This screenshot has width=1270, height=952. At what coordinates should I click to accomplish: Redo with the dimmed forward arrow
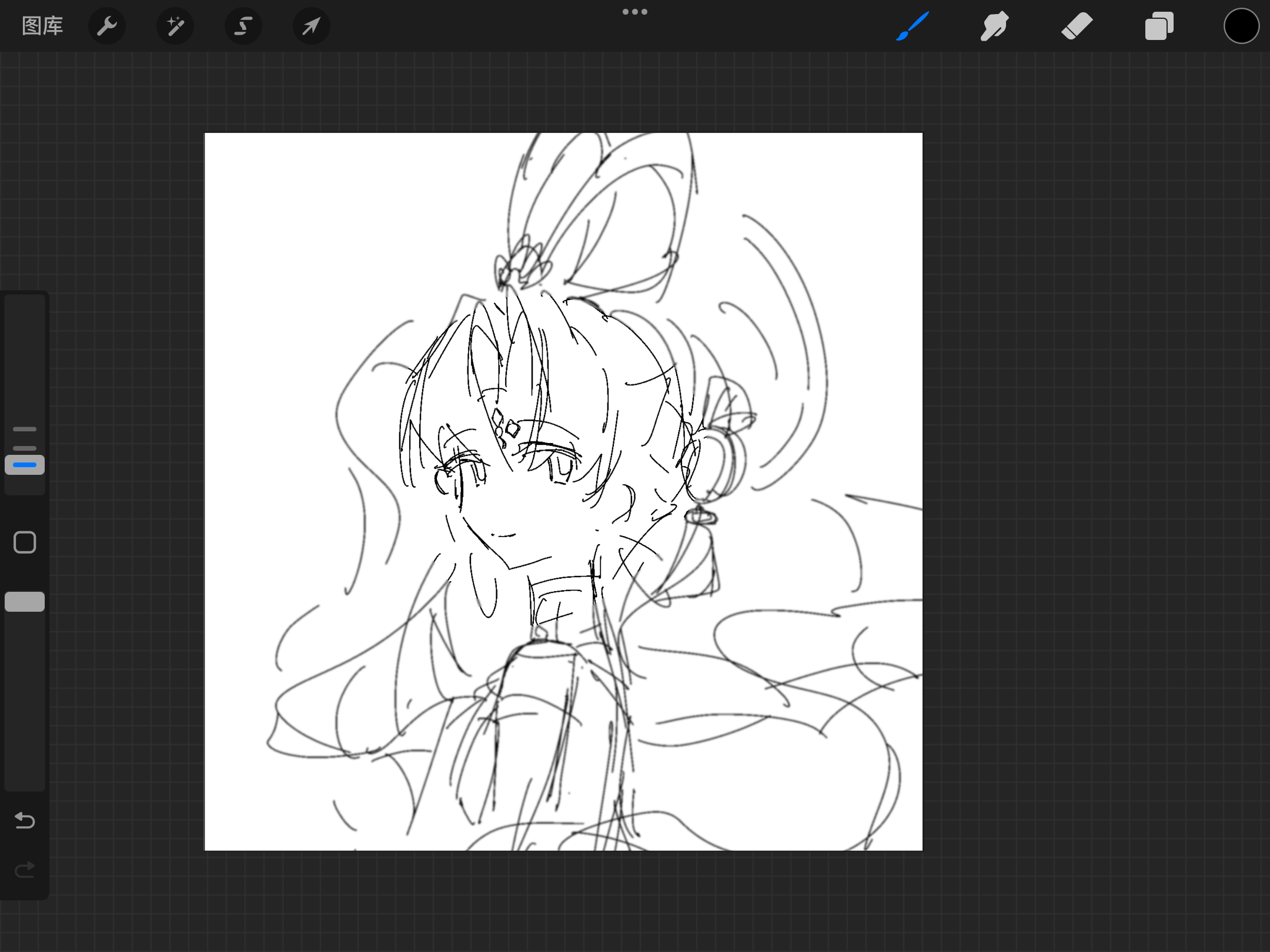click(x=25, y=869)
